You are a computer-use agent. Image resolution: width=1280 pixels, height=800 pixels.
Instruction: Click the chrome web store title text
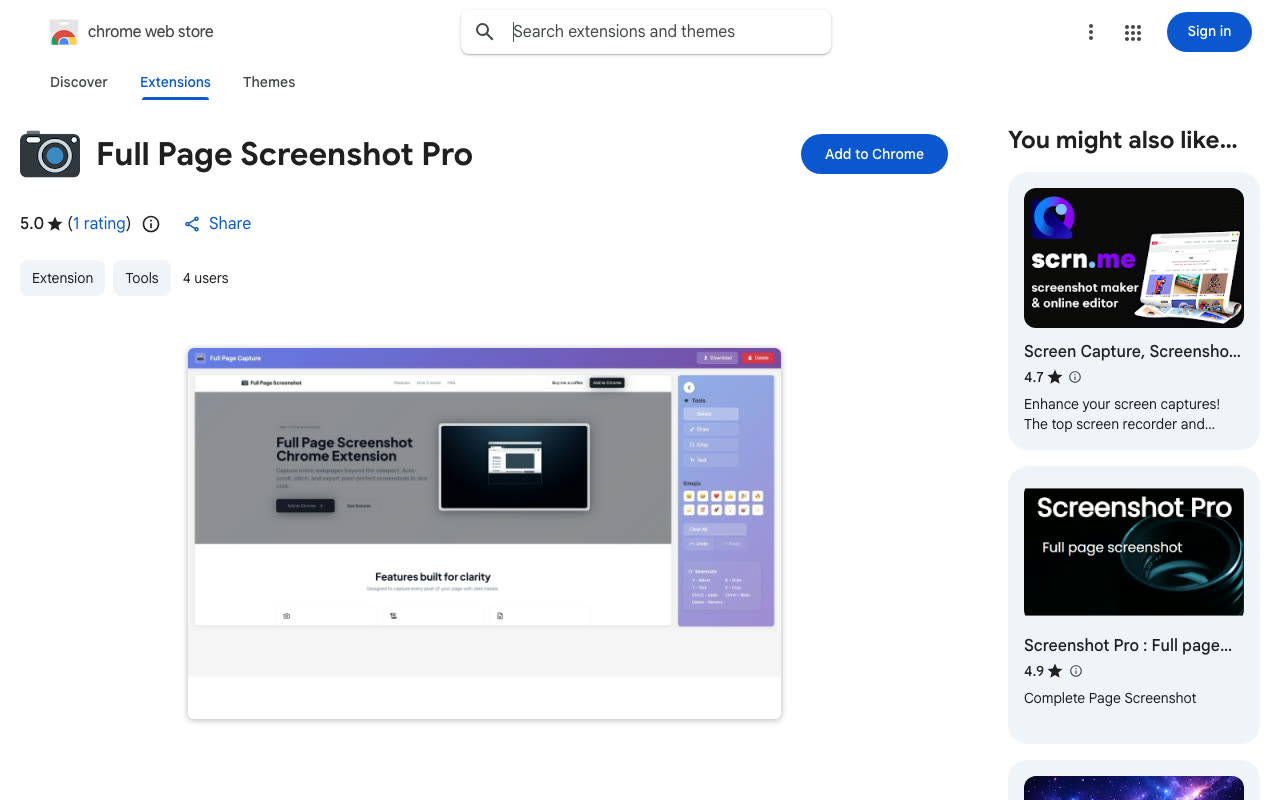(x=151, y=32)
